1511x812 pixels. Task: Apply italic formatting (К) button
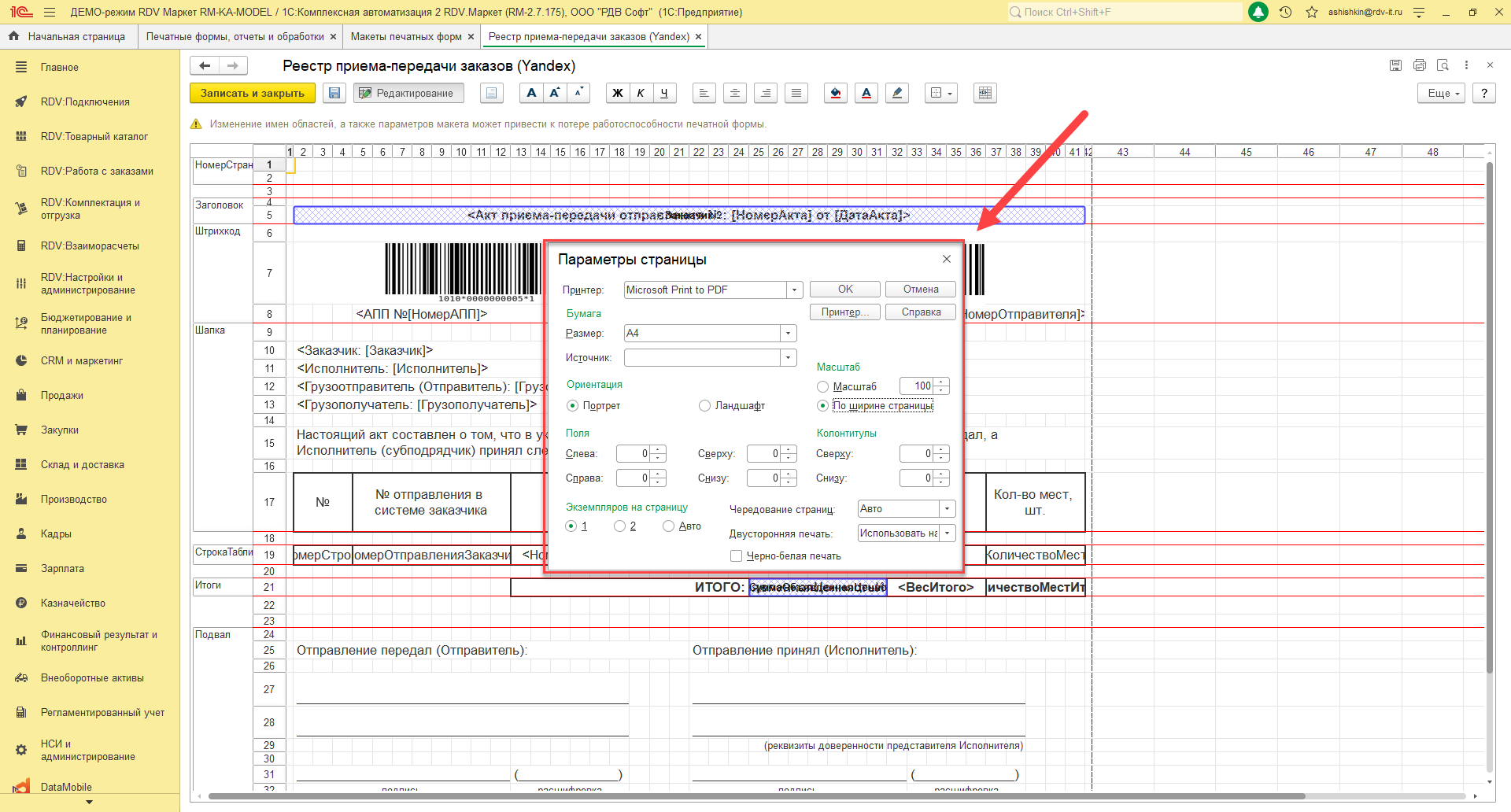641,93
